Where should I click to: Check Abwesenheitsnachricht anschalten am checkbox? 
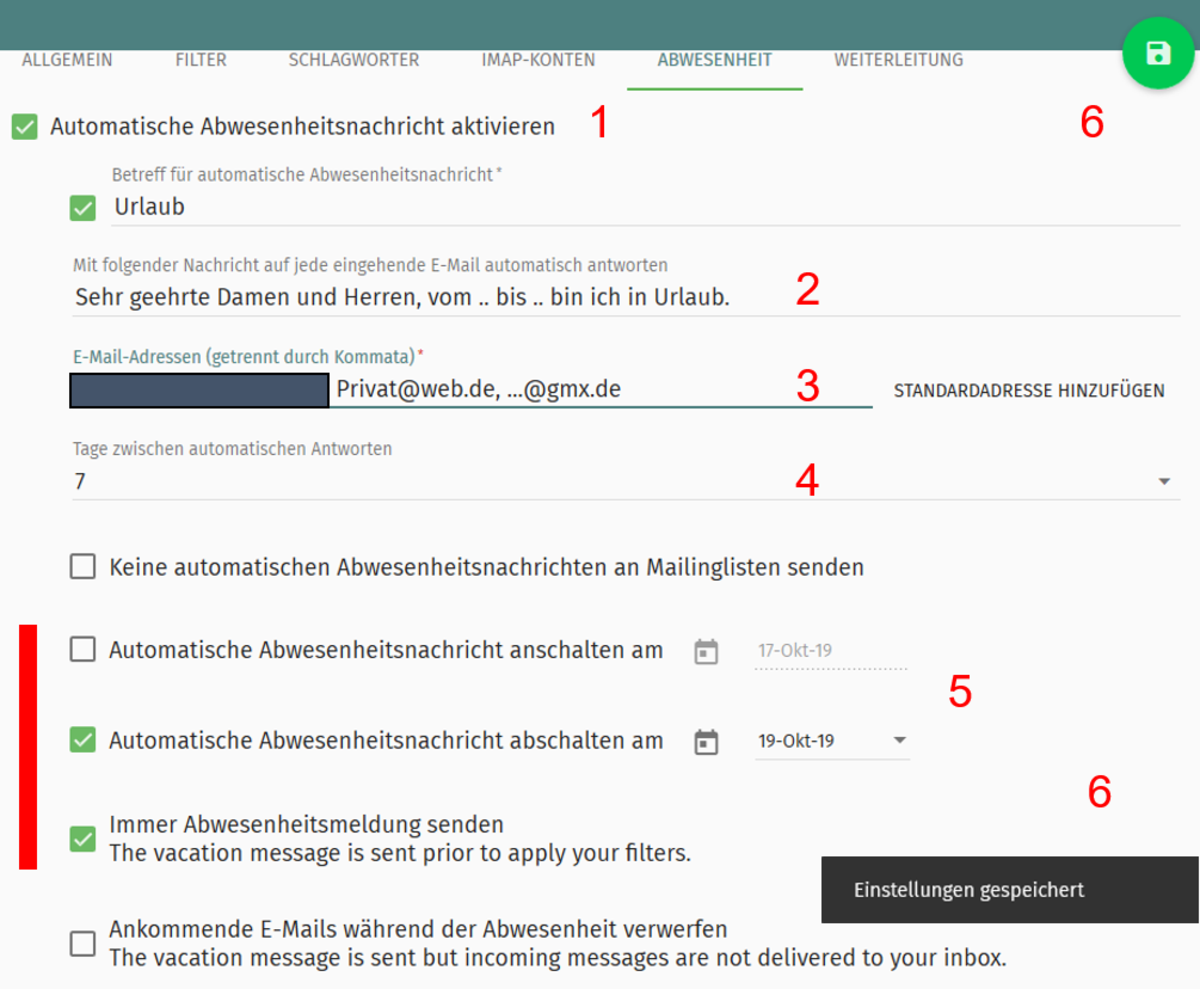(x=83, y=650)
